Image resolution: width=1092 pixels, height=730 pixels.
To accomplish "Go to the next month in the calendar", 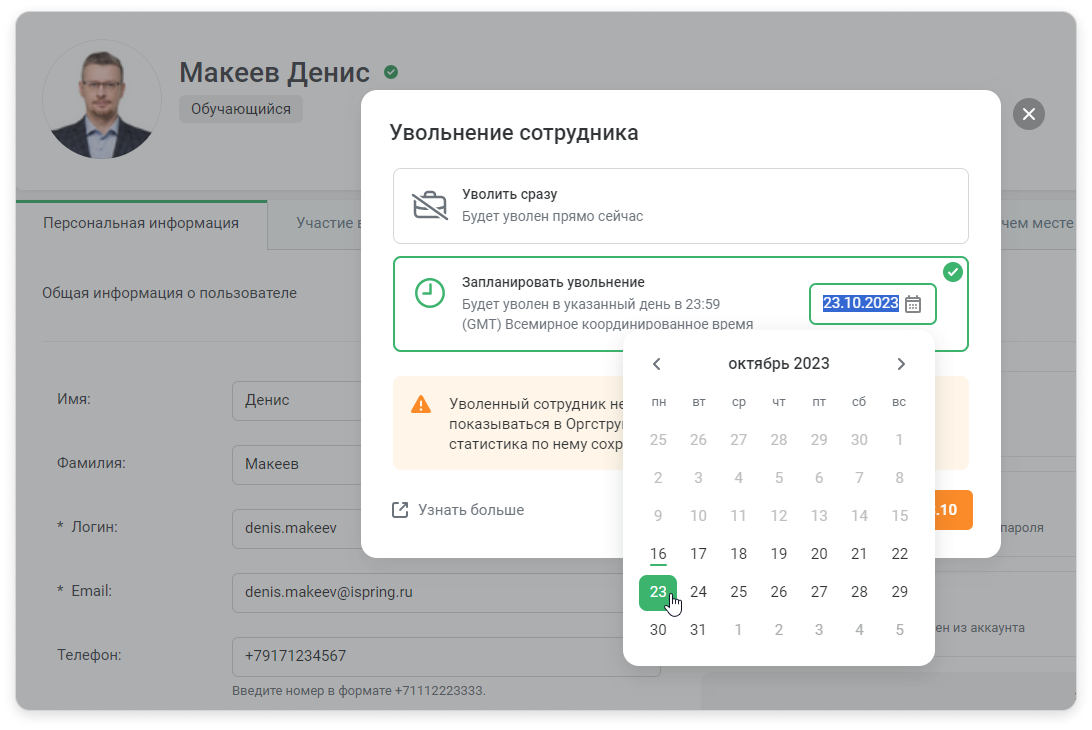I will coord(901,364).
